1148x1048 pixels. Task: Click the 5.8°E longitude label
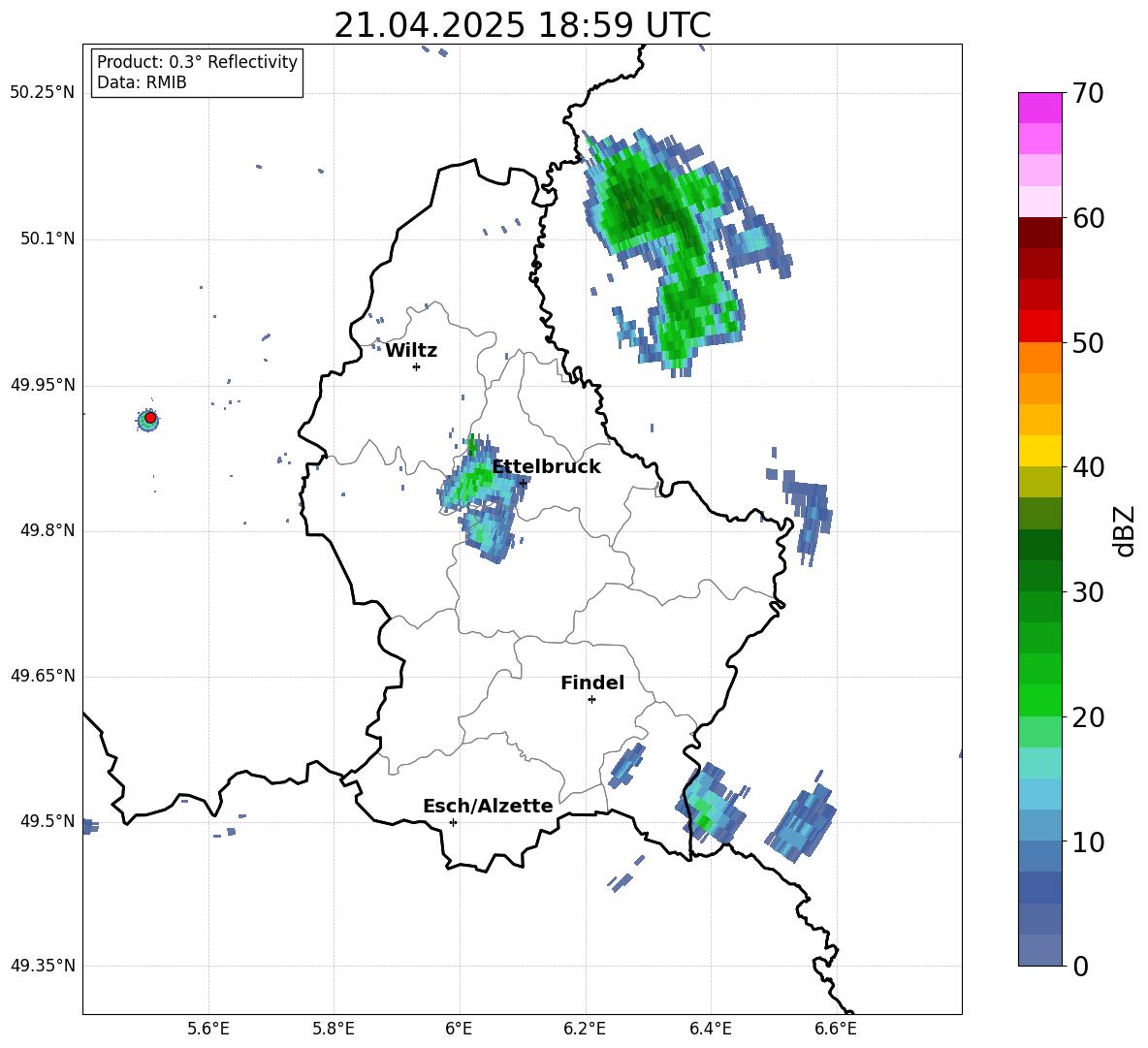tap(334, 1029)
